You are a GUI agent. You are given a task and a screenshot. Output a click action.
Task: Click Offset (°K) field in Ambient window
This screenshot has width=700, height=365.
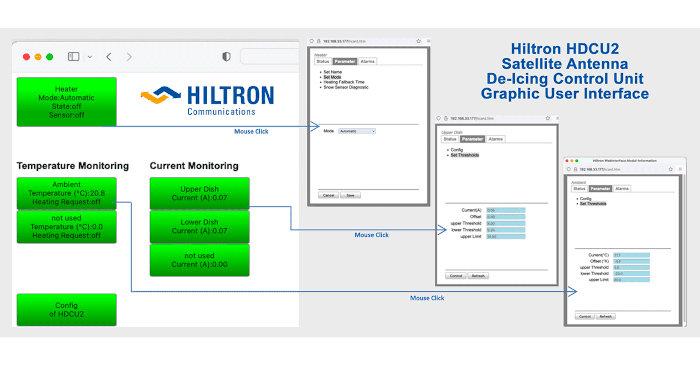coord(631,261)
